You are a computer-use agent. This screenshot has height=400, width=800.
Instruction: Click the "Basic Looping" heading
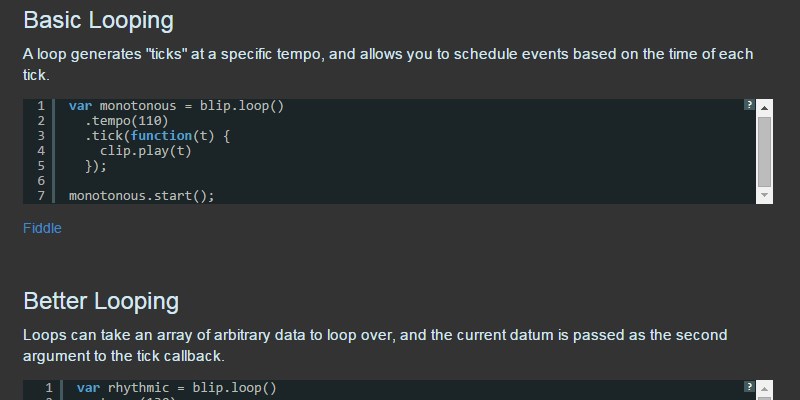(x=98, y=20)
